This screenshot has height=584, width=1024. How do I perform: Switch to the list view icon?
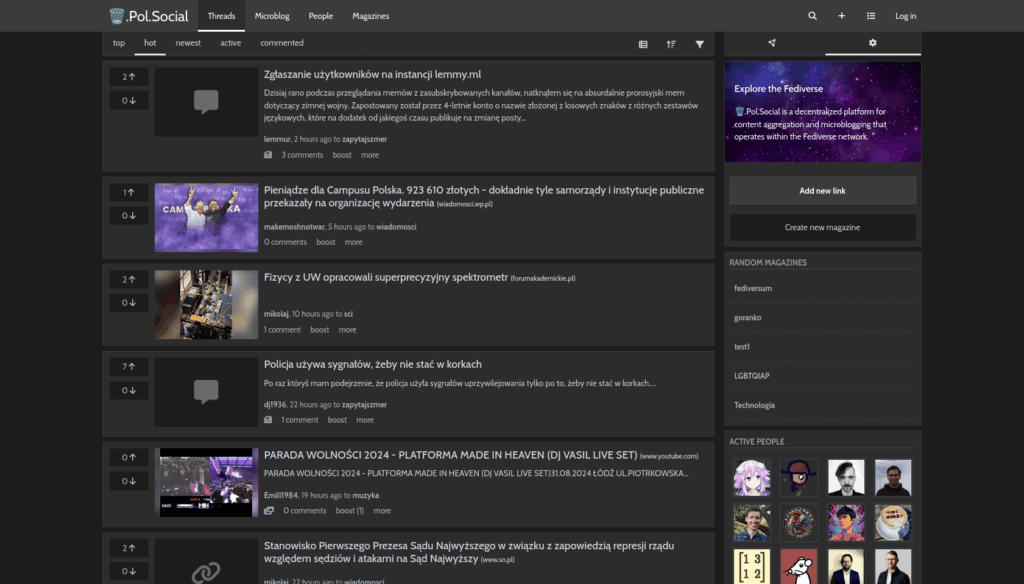(x=643, y=44)
